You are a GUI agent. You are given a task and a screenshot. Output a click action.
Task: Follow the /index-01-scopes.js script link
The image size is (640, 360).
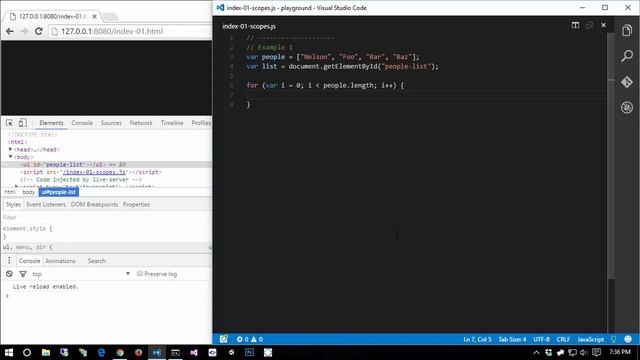pos(94,172)
